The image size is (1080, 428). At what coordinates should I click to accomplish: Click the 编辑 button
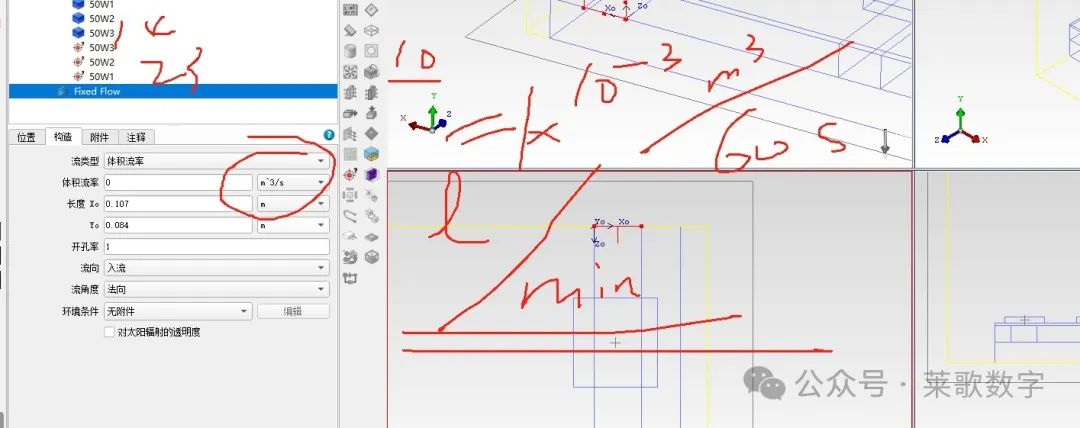tap(293, 311)
